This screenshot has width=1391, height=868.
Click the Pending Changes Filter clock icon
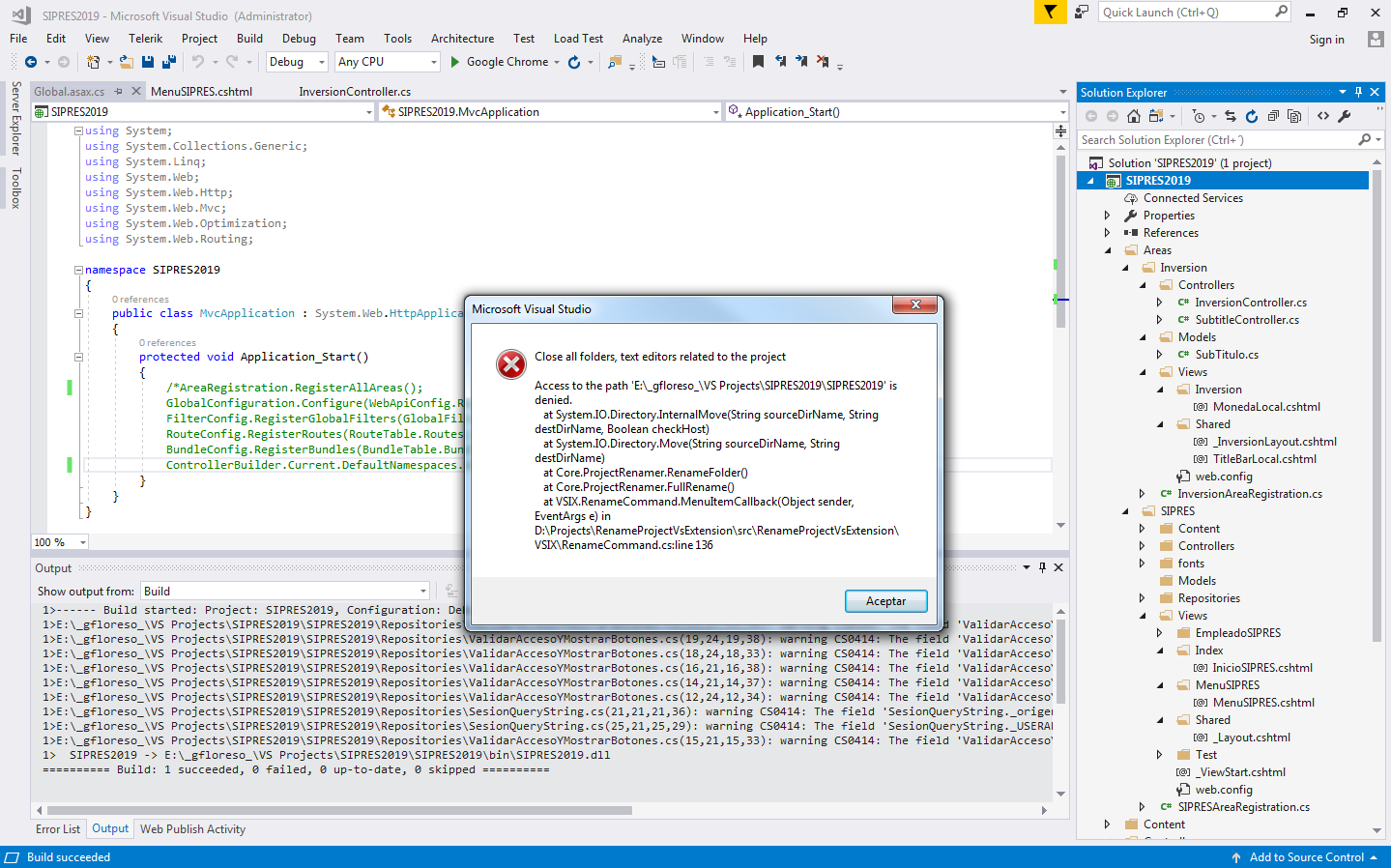click(x=1199, y=116)
